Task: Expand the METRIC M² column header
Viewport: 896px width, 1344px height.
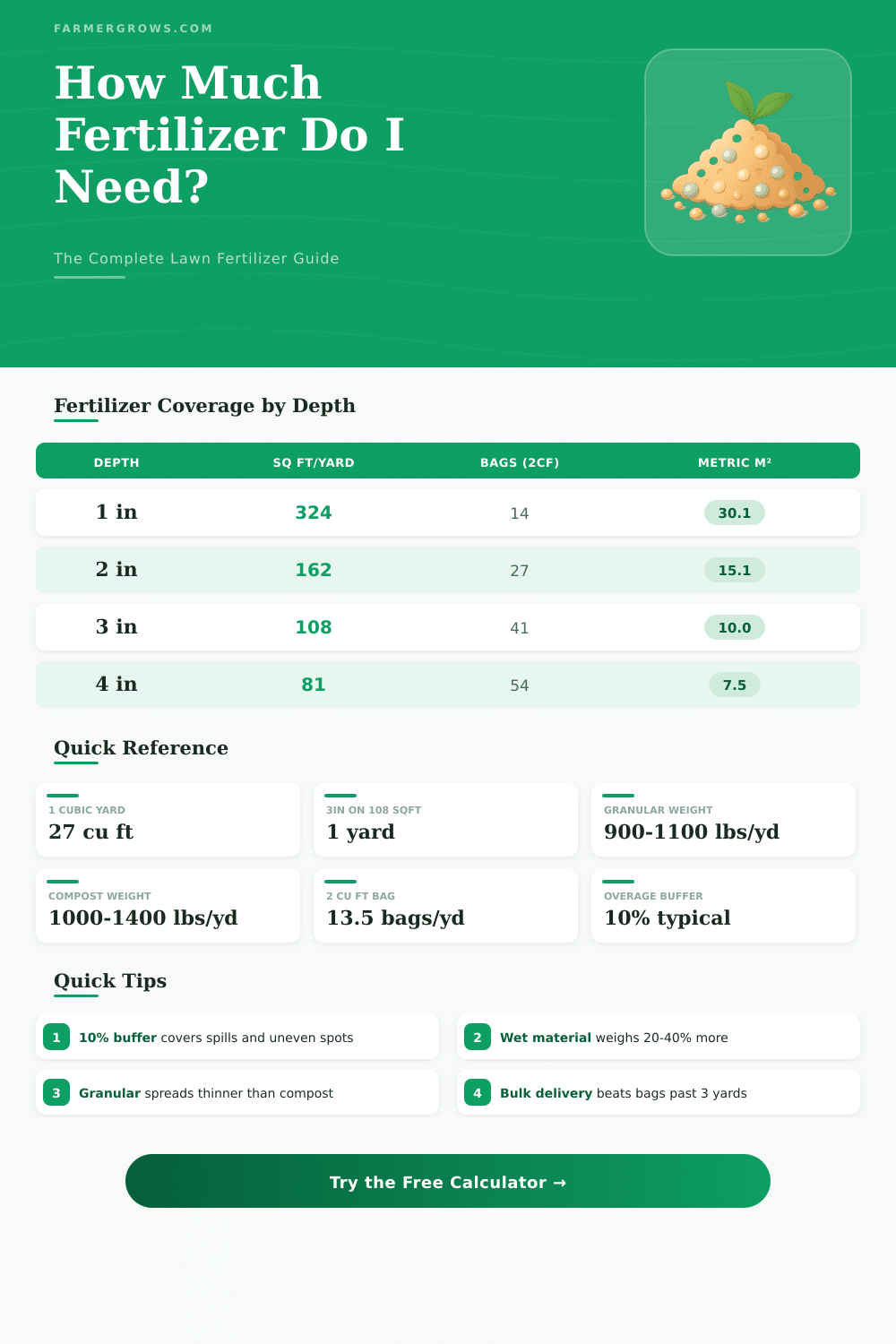Action: (734, 462)
